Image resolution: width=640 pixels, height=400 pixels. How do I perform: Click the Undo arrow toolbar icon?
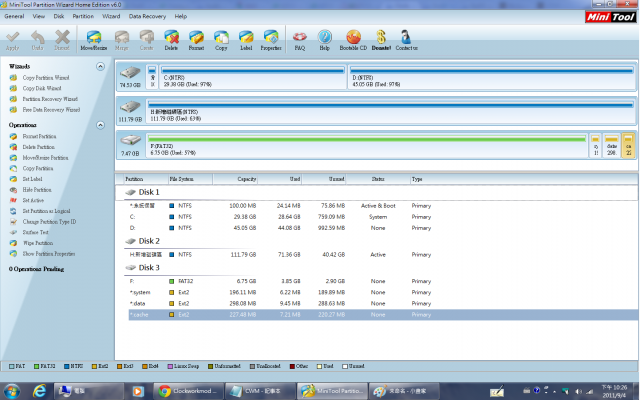[x=38, y=40]
